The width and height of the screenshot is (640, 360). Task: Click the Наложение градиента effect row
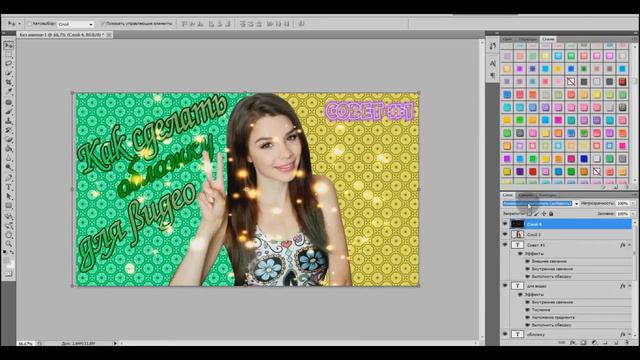(x=553, y=317)
